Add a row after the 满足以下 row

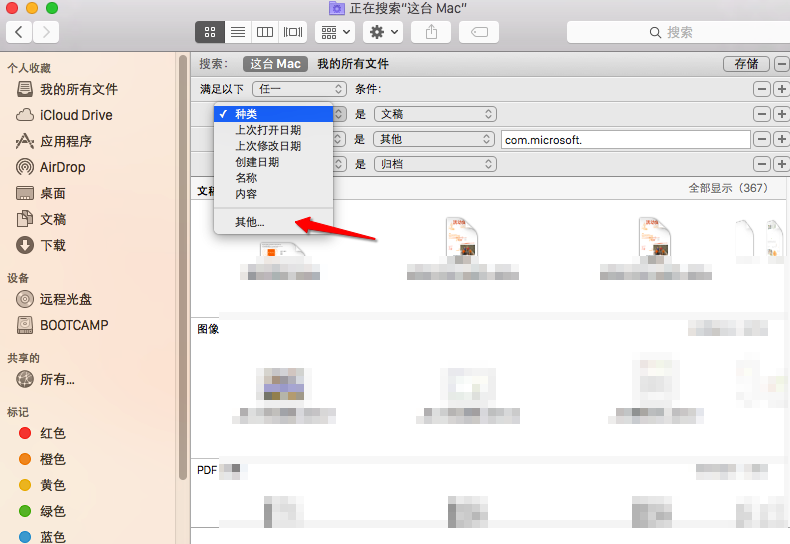pyautogui.click(x=781, y=89)
